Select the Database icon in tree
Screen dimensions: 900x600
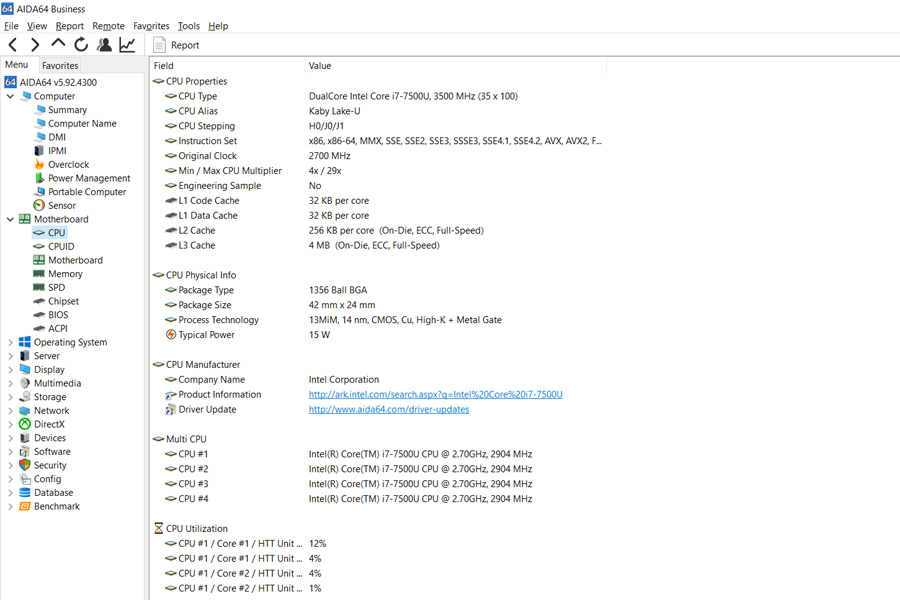tap(25, 493)
